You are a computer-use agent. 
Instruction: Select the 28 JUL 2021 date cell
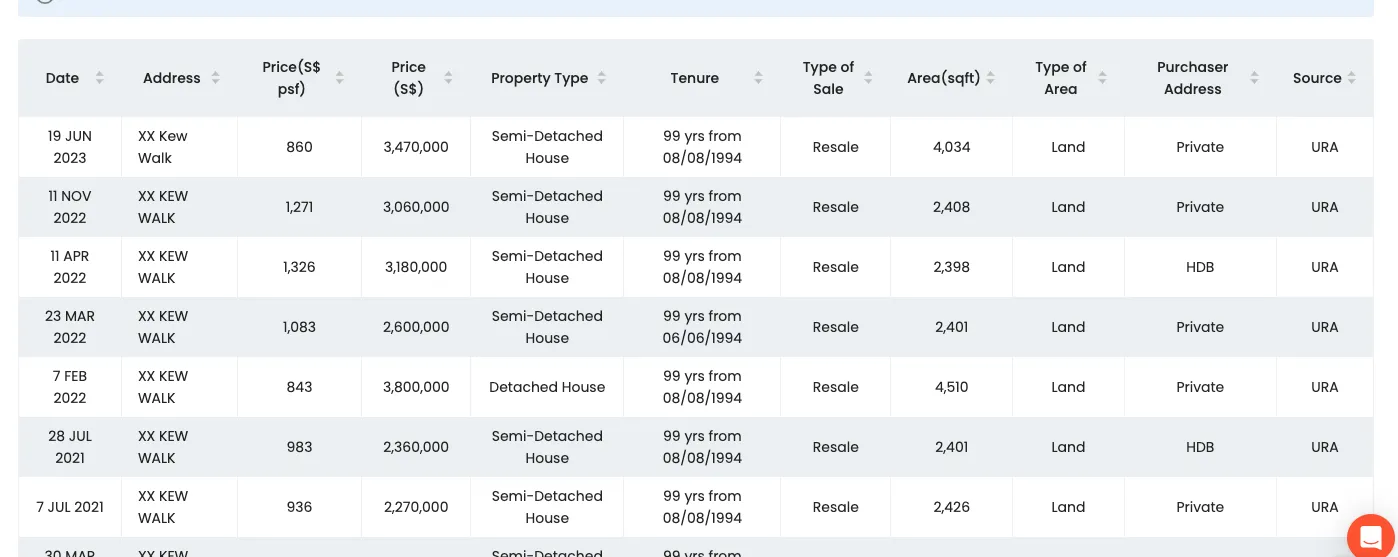click(x=70, y=447)
